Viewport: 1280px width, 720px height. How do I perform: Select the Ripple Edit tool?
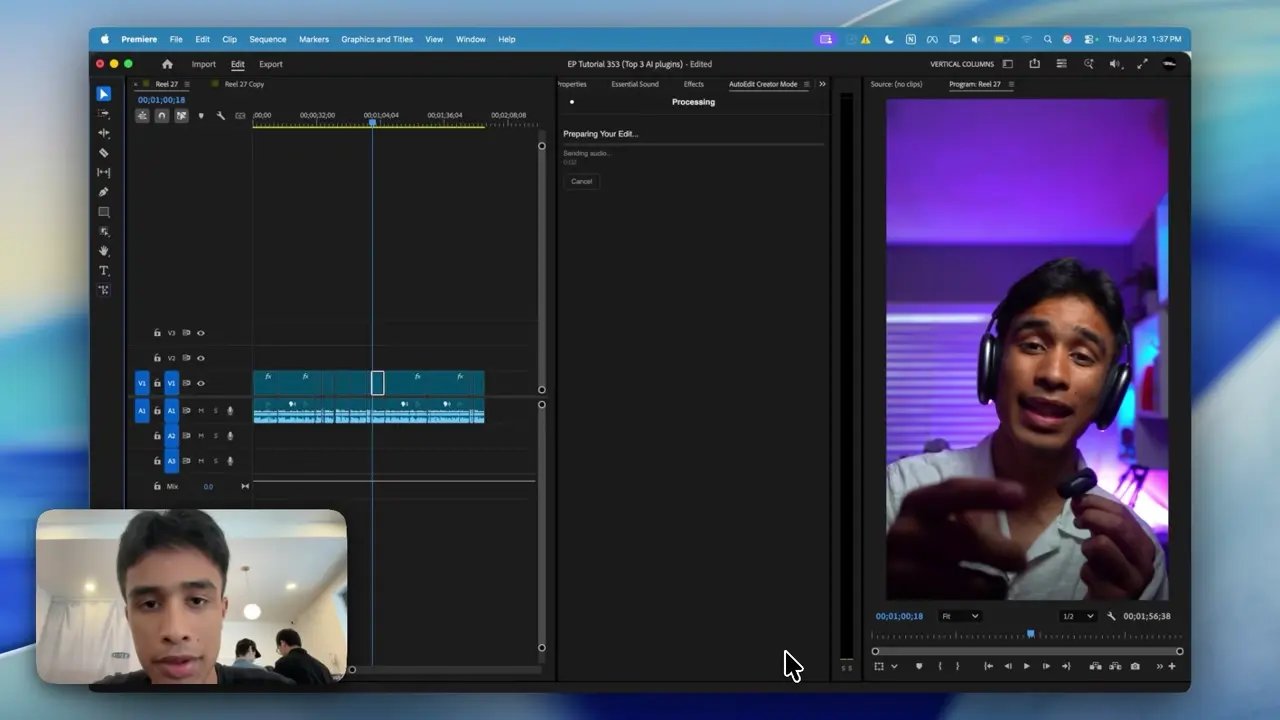pyautogui.click(x=103, y=133)
